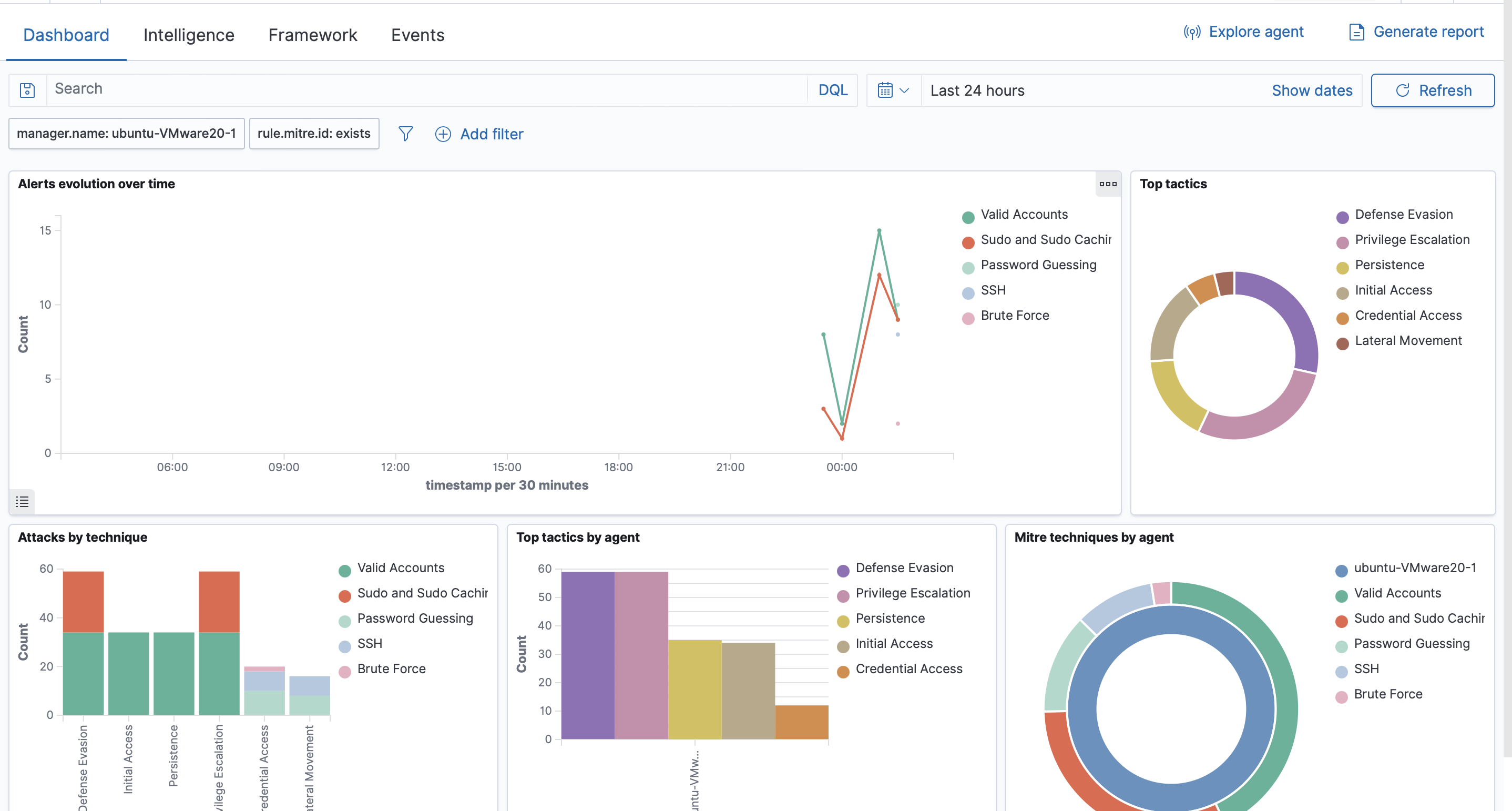Click the Show dates link
This screenshot has height=811, width=1512.
(1311, 90)
